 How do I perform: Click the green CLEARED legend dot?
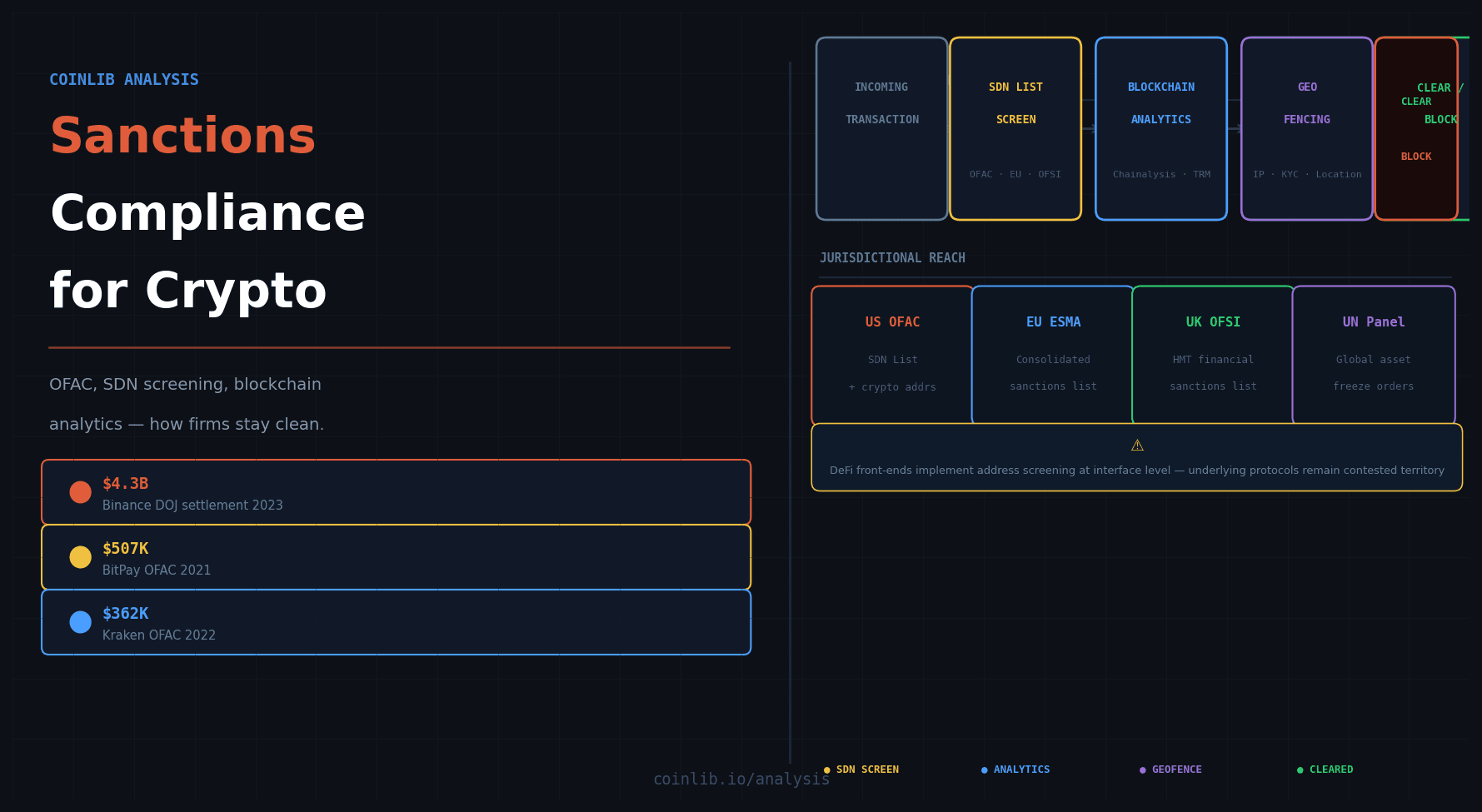(1300, 770)
